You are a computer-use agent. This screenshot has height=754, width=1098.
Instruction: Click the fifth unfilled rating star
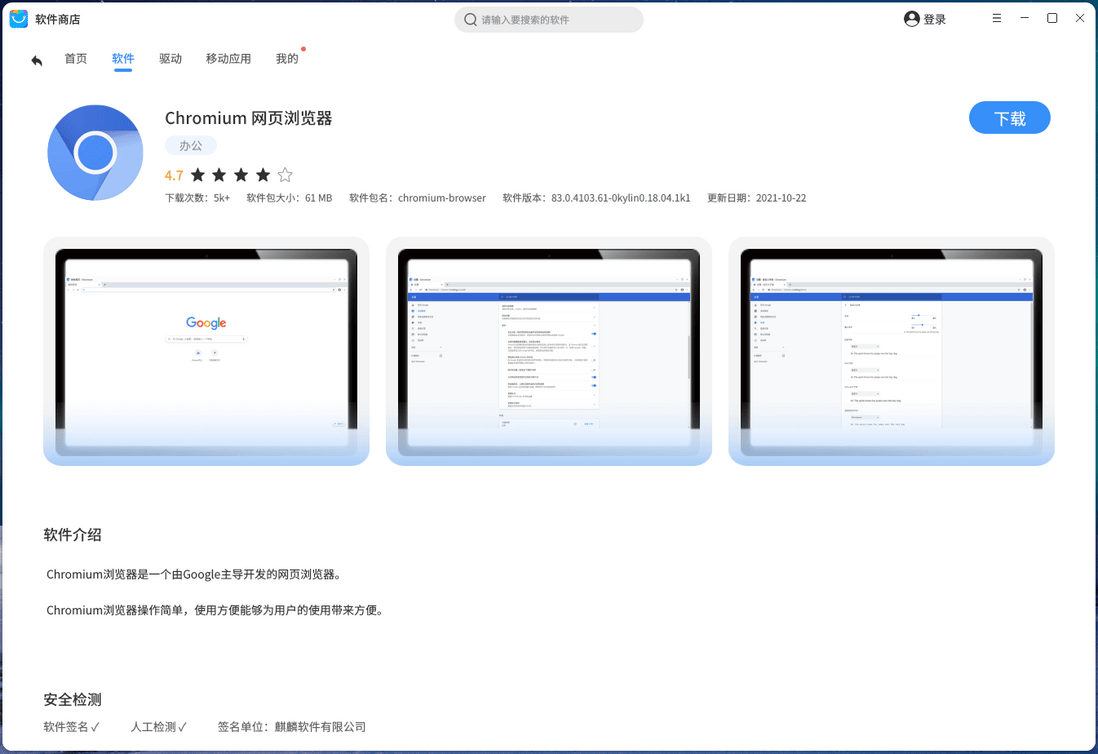pyautogui.click(x=285, y=174)
